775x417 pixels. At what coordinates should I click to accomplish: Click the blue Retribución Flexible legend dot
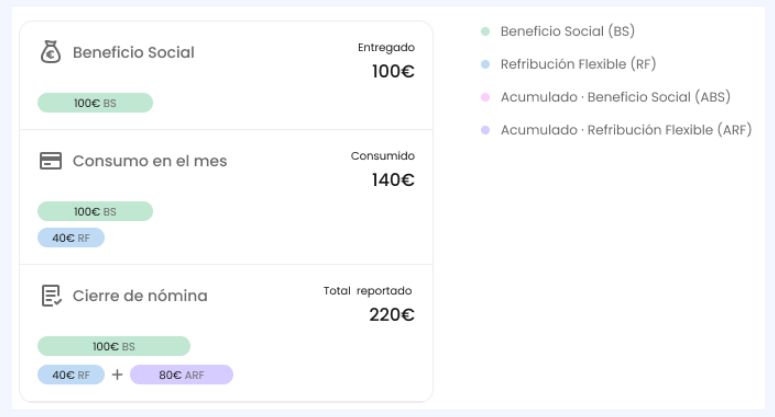click(485, 65)
